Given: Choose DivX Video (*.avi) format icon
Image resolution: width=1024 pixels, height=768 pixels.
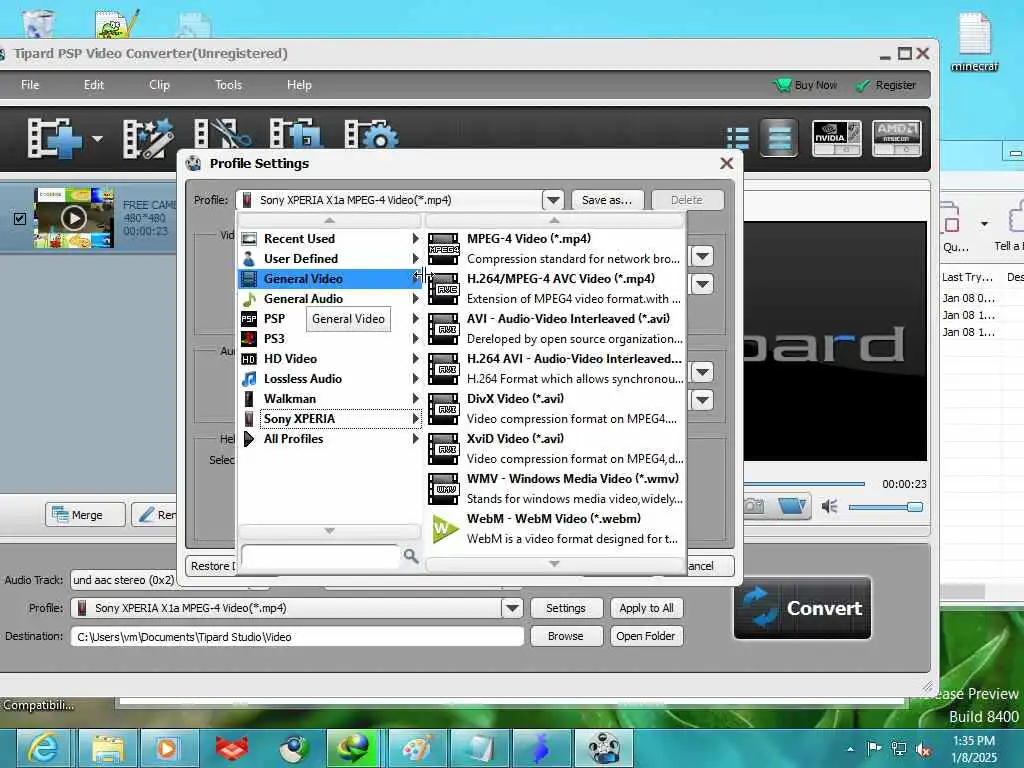Looking at the screenshot, I should 443,409.
